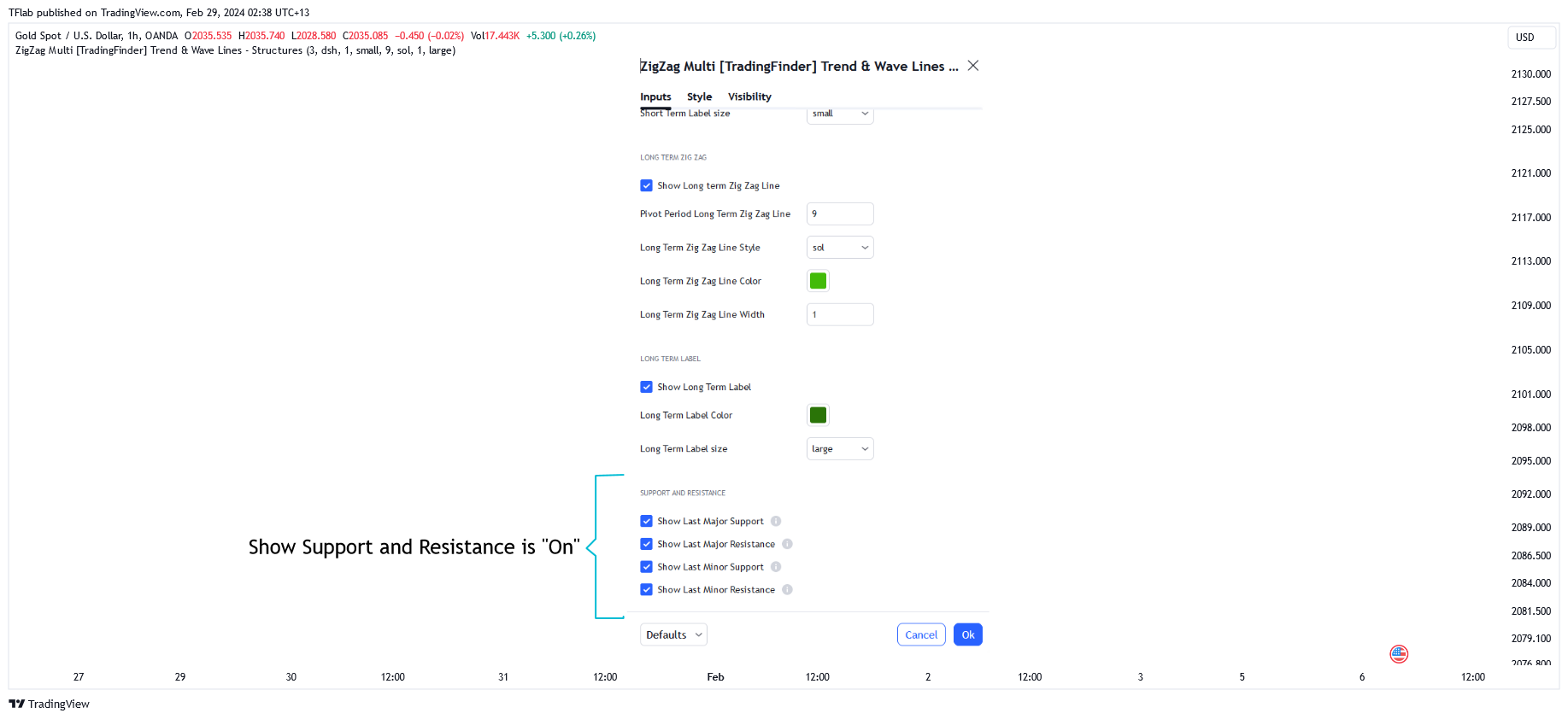Click Pivot Period Long Term input field
Image resolution: width=1568 pixels, height=719 pixels.
pyautogui.click(x=840, y=214)
